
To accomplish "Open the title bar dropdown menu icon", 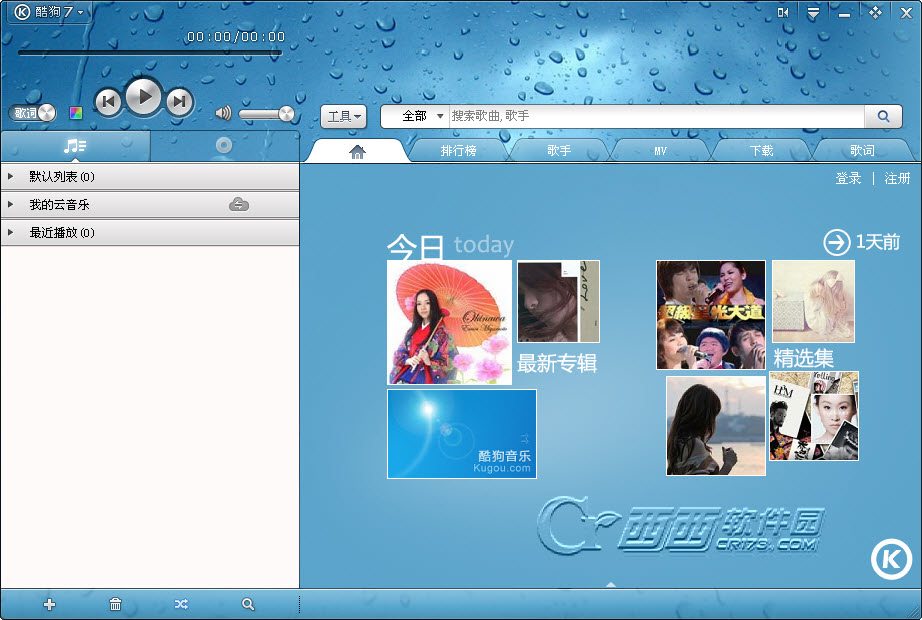I will pyautogui.click(x=813, y=13).
